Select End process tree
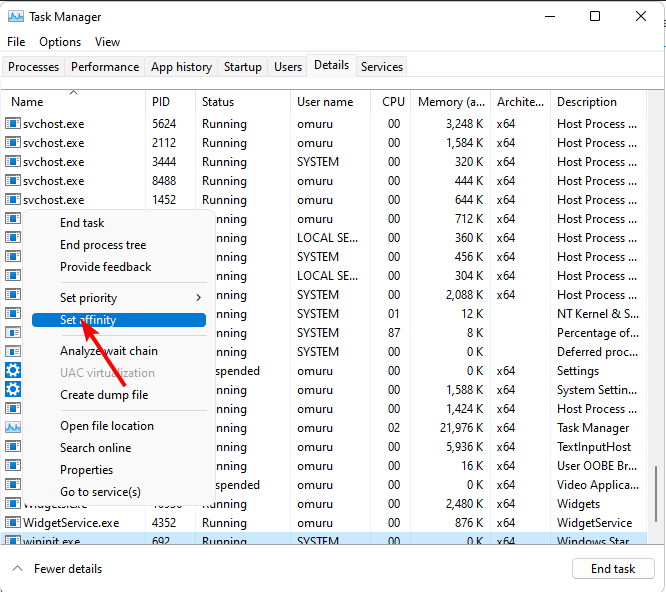Image resolution: width=666 pixels, height=592 pixels. (x=103, y=245)
